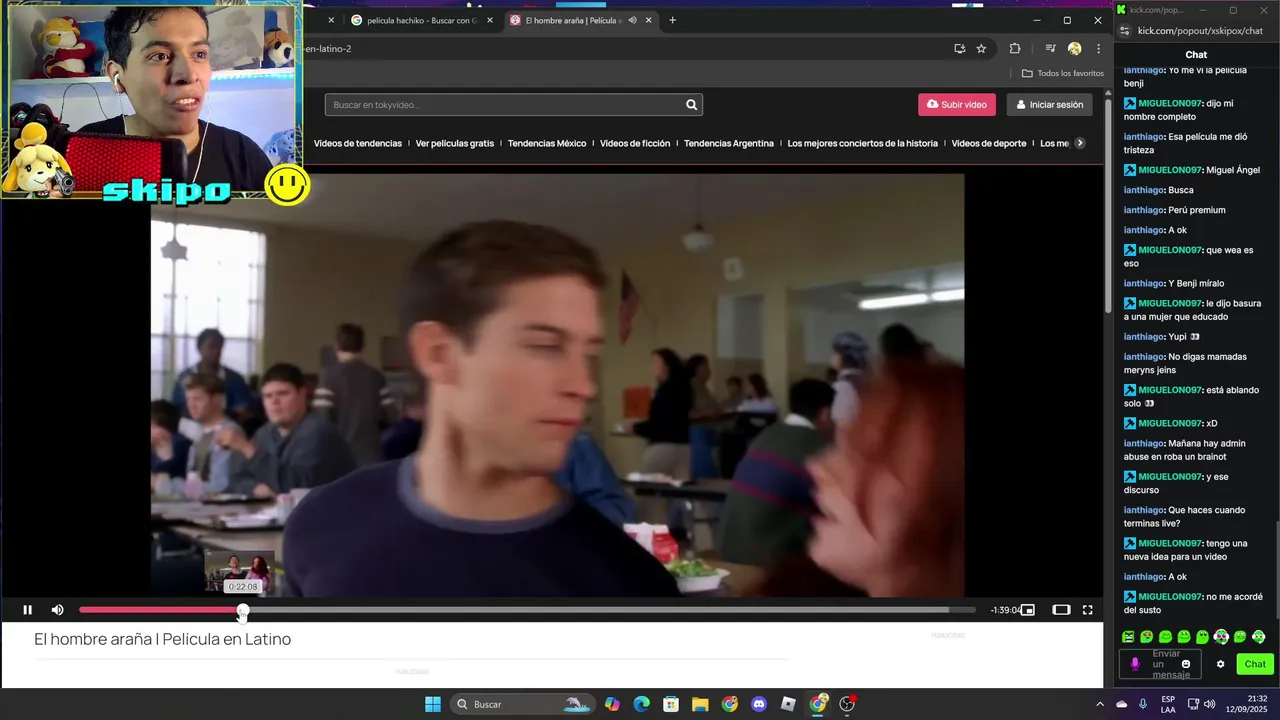Expand more categories with right chevron
The image size is (1280, 720).
pos(1079,143)
